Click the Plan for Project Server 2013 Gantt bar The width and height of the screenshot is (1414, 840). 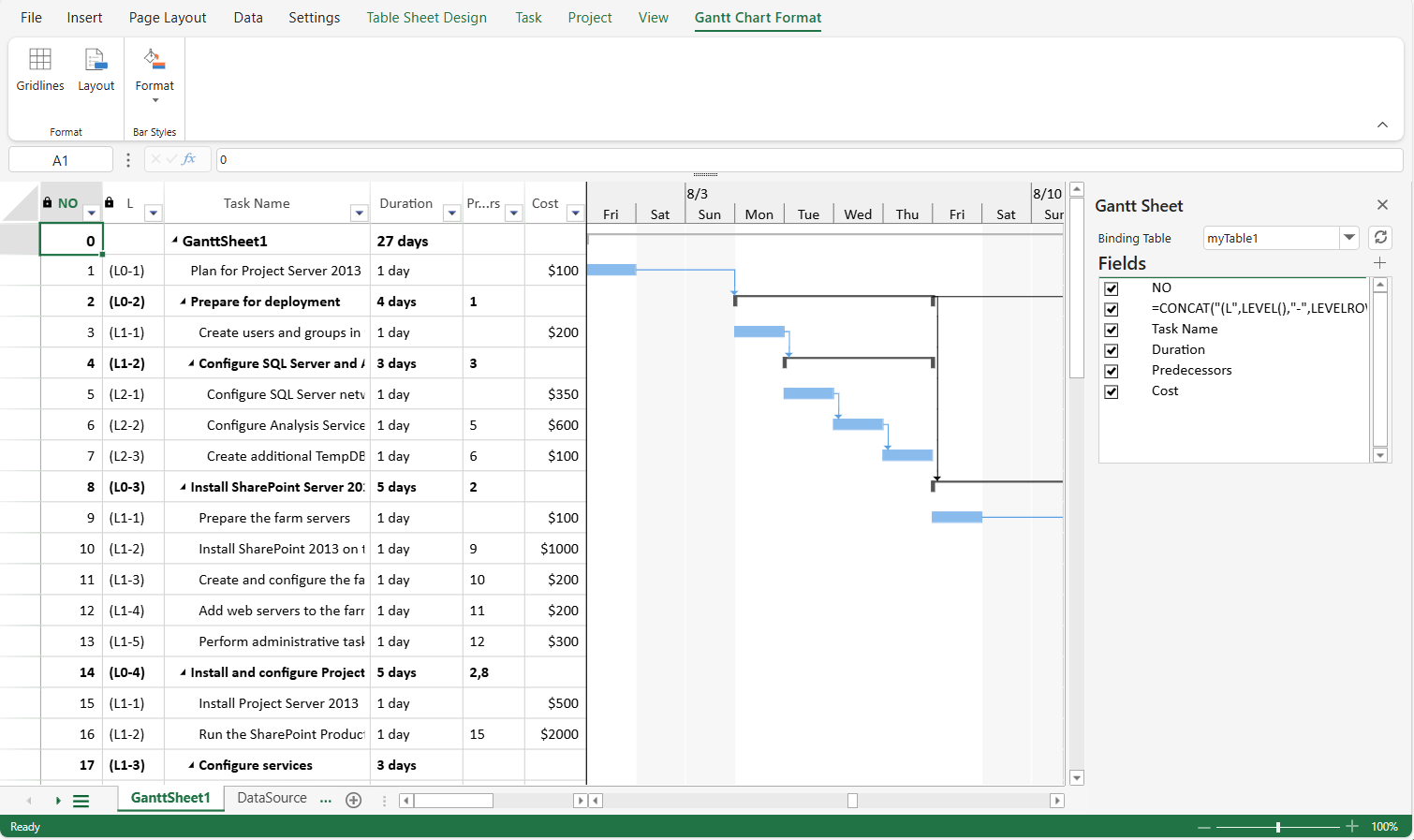coord(611,270)
